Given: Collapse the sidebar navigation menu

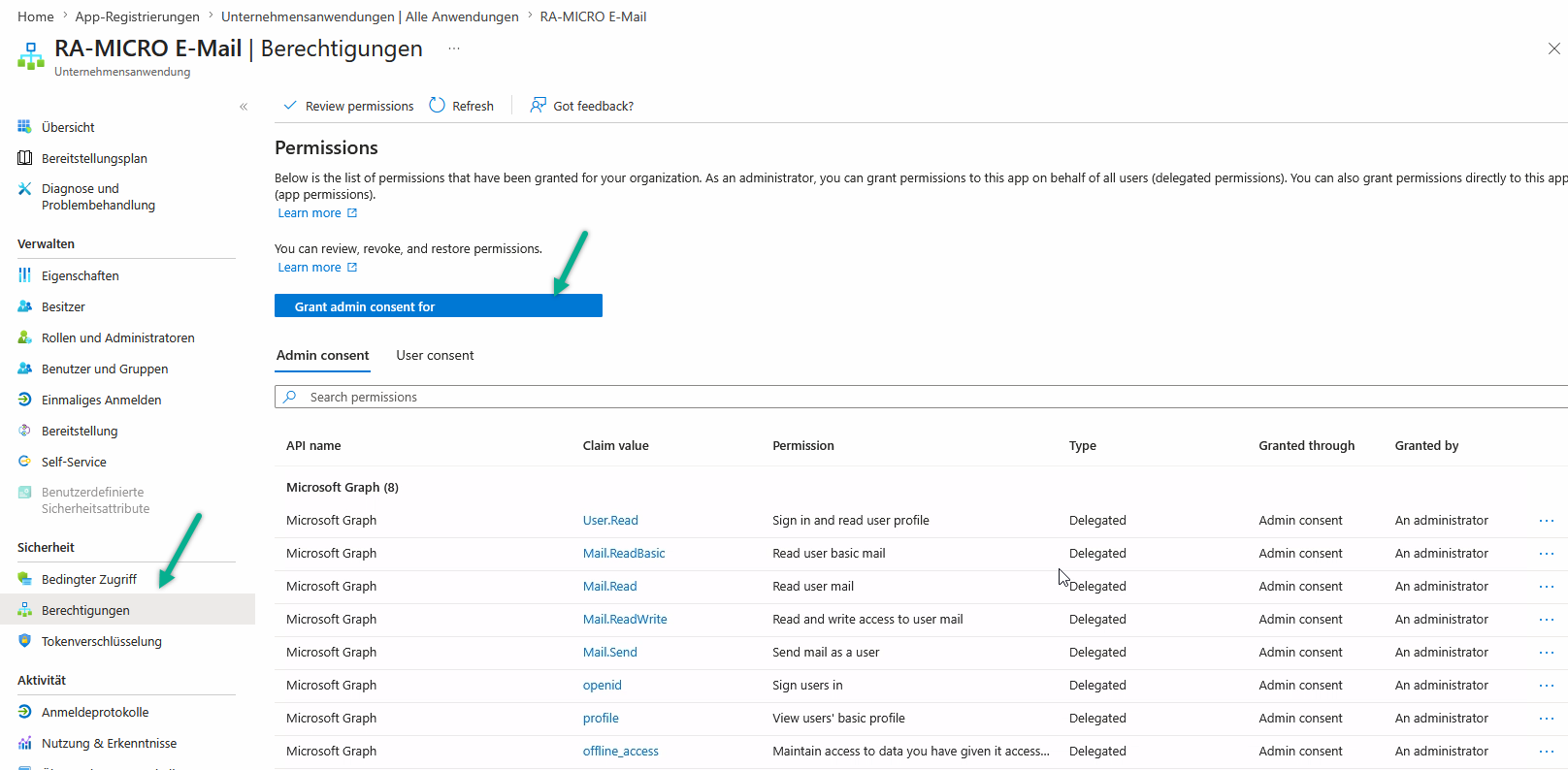Looking at the screenshot, I should click(x=244, y=107).
